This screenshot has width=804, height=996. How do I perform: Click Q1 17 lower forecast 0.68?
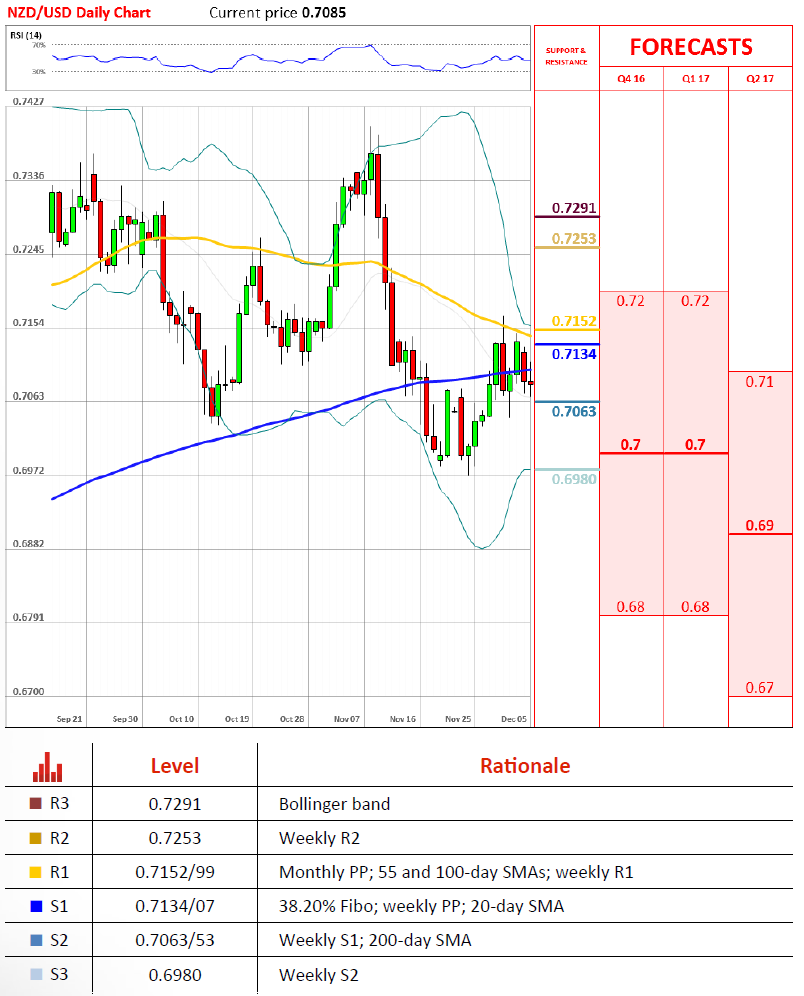coord(695,607)
